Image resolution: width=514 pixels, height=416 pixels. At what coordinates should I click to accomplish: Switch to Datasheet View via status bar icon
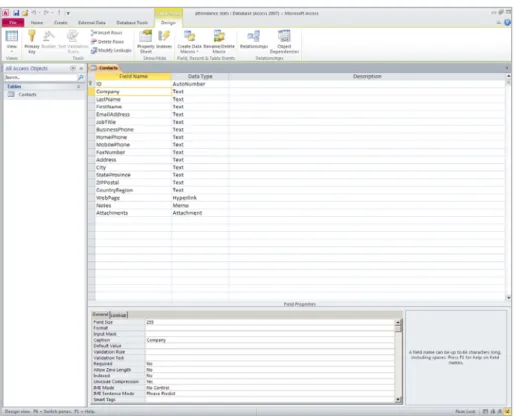tap(486, 412)
